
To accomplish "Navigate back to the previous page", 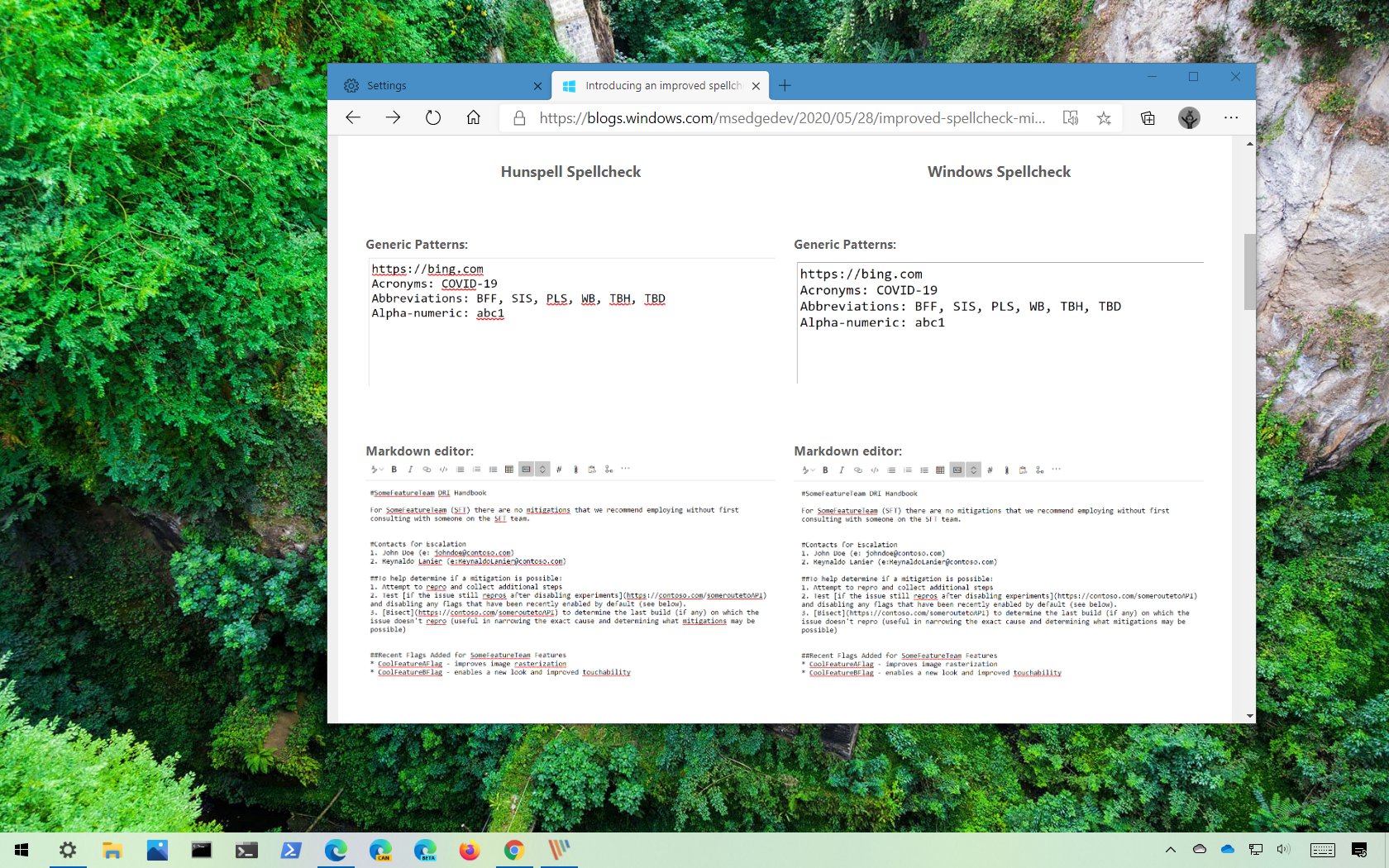I will [x=353, y=117].
